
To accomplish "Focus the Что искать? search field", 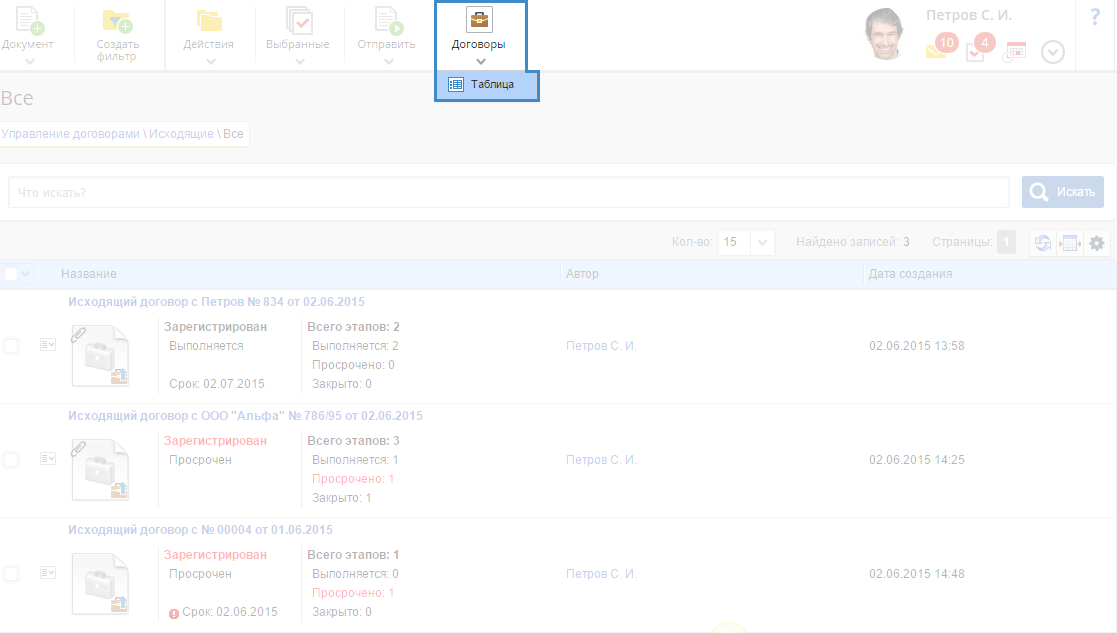I will 509,192.
